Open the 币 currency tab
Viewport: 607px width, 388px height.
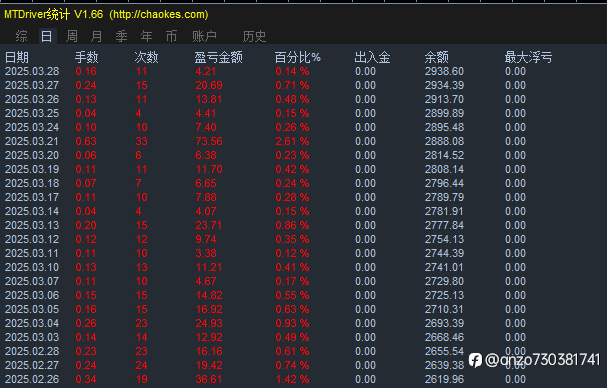click(x=171, y=36)
